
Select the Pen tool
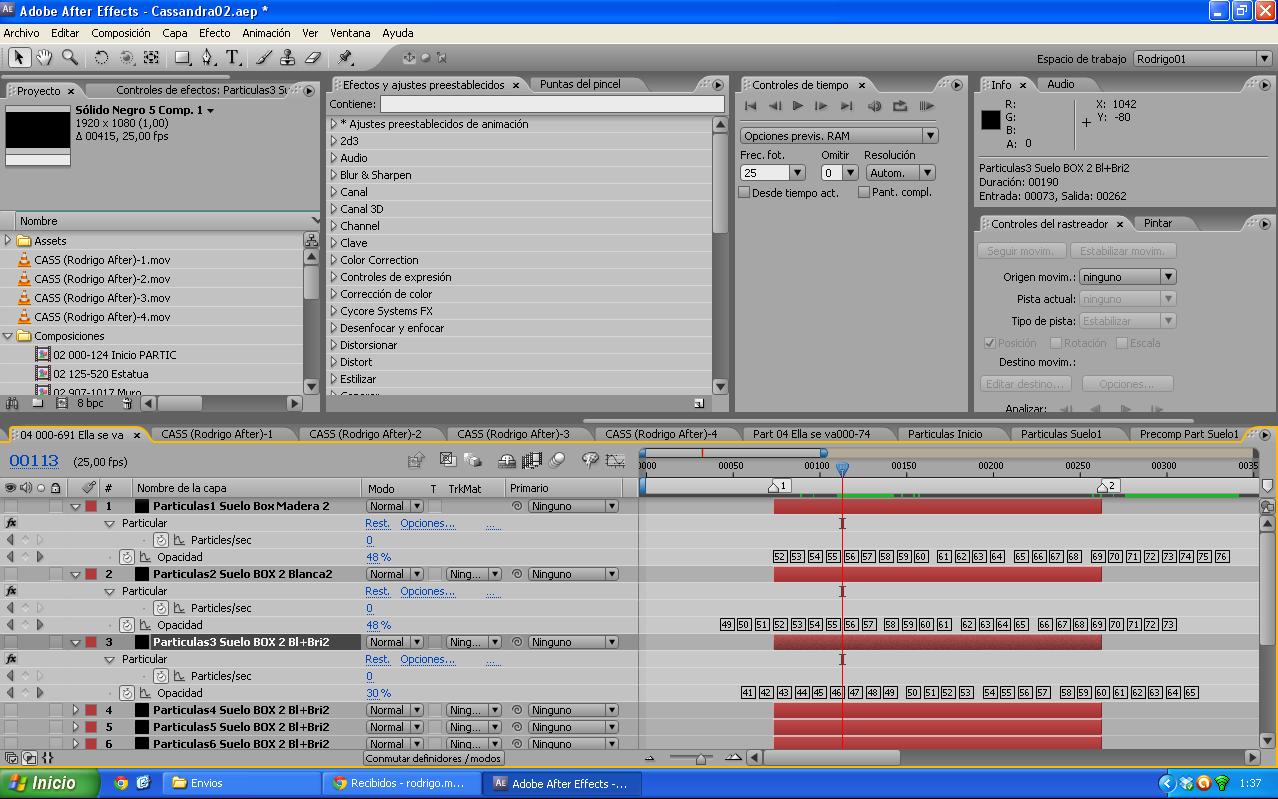point(208,58)
